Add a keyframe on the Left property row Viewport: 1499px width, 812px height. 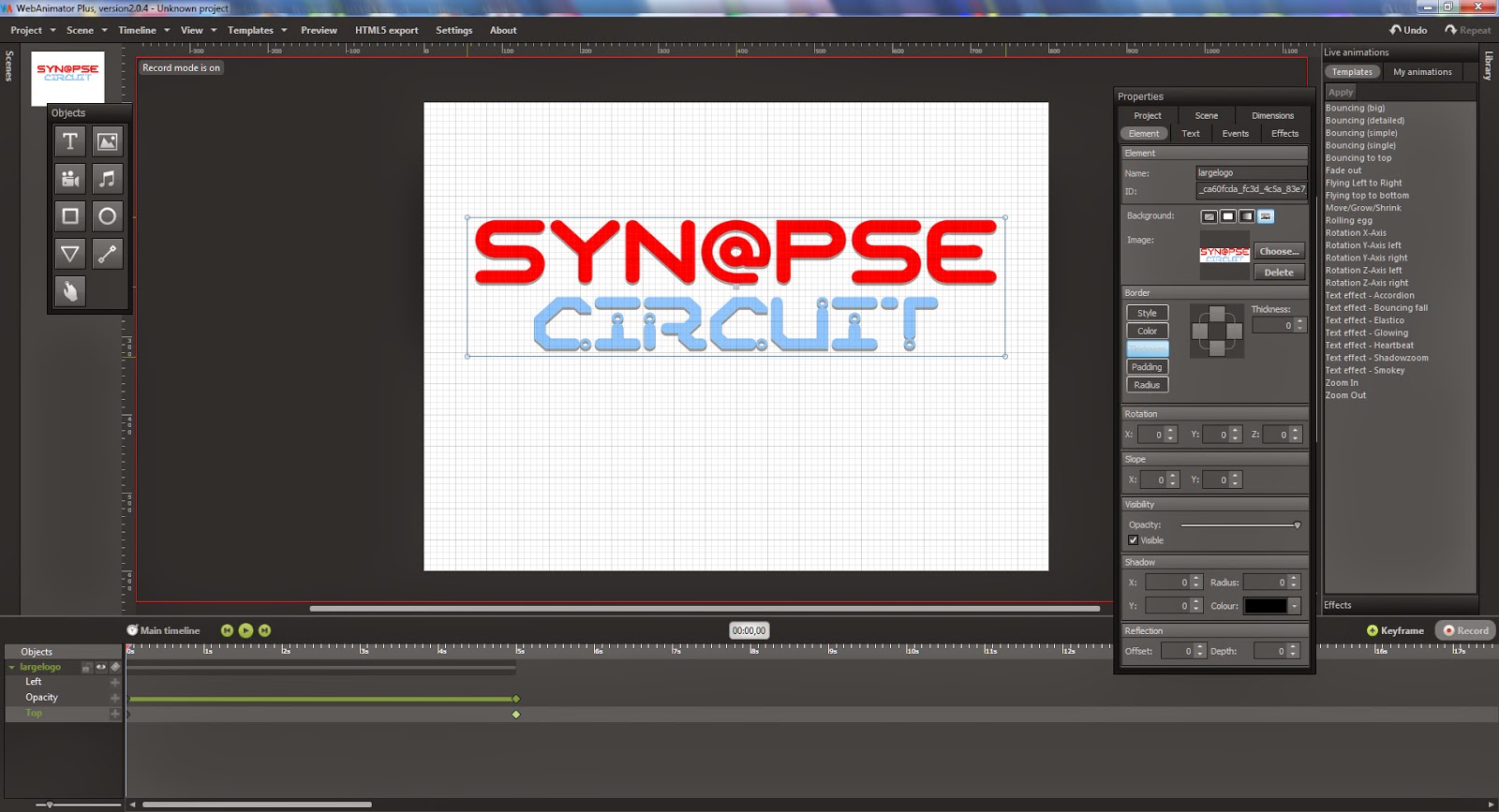(115, 682)
